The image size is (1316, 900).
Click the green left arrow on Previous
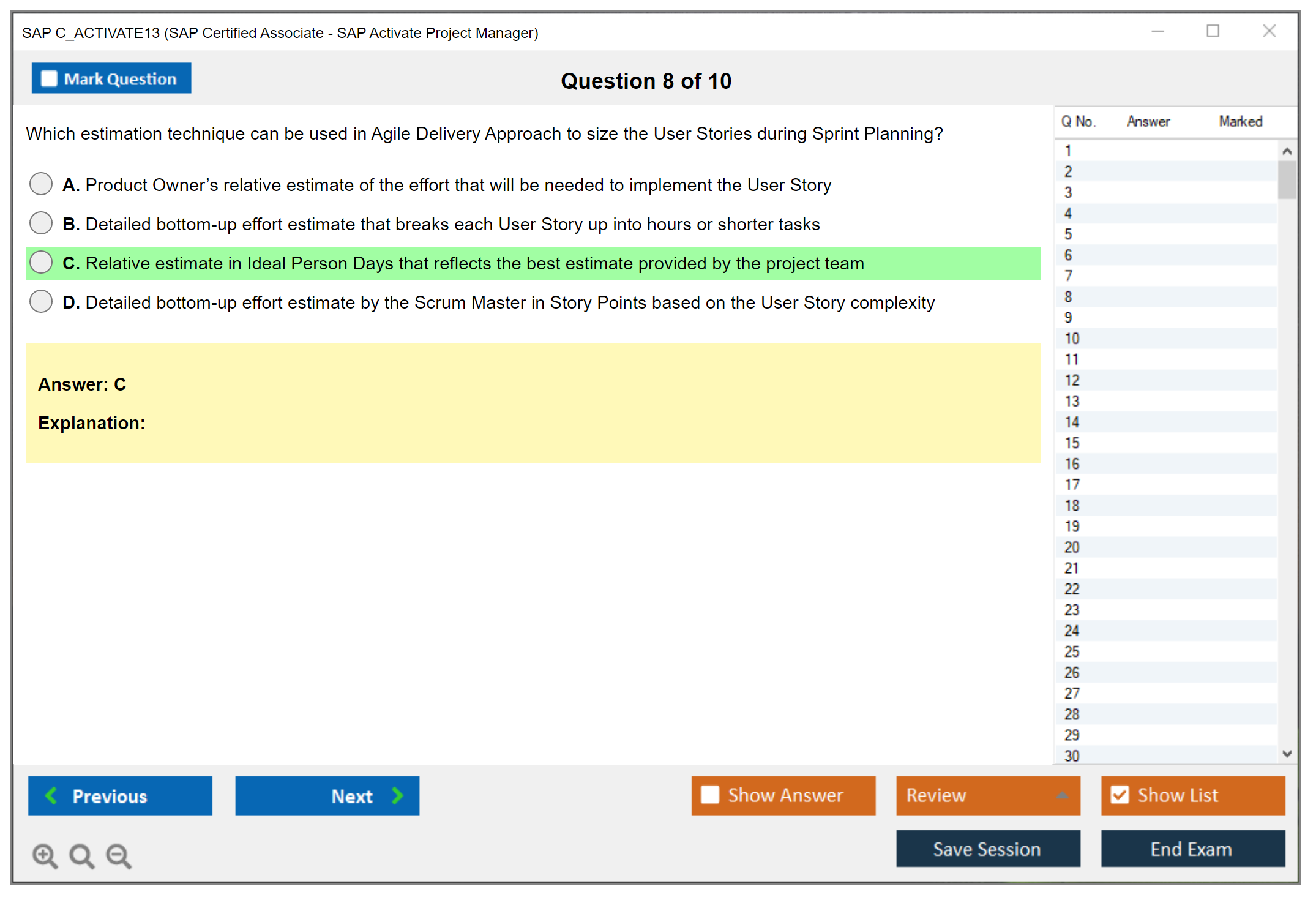(x=51, y=795)
